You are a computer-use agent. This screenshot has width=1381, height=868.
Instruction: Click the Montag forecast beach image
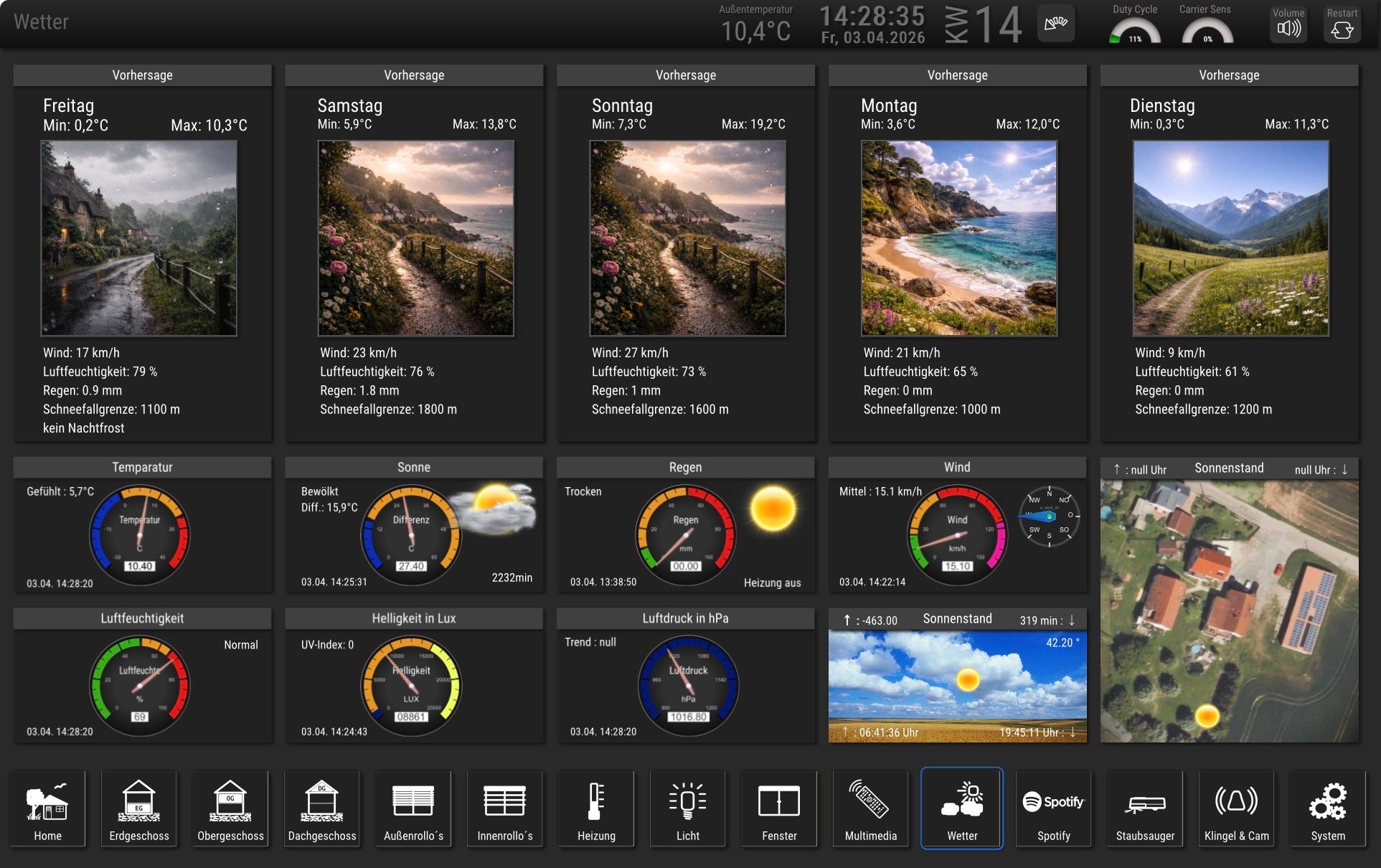click(x=958, y=238)
